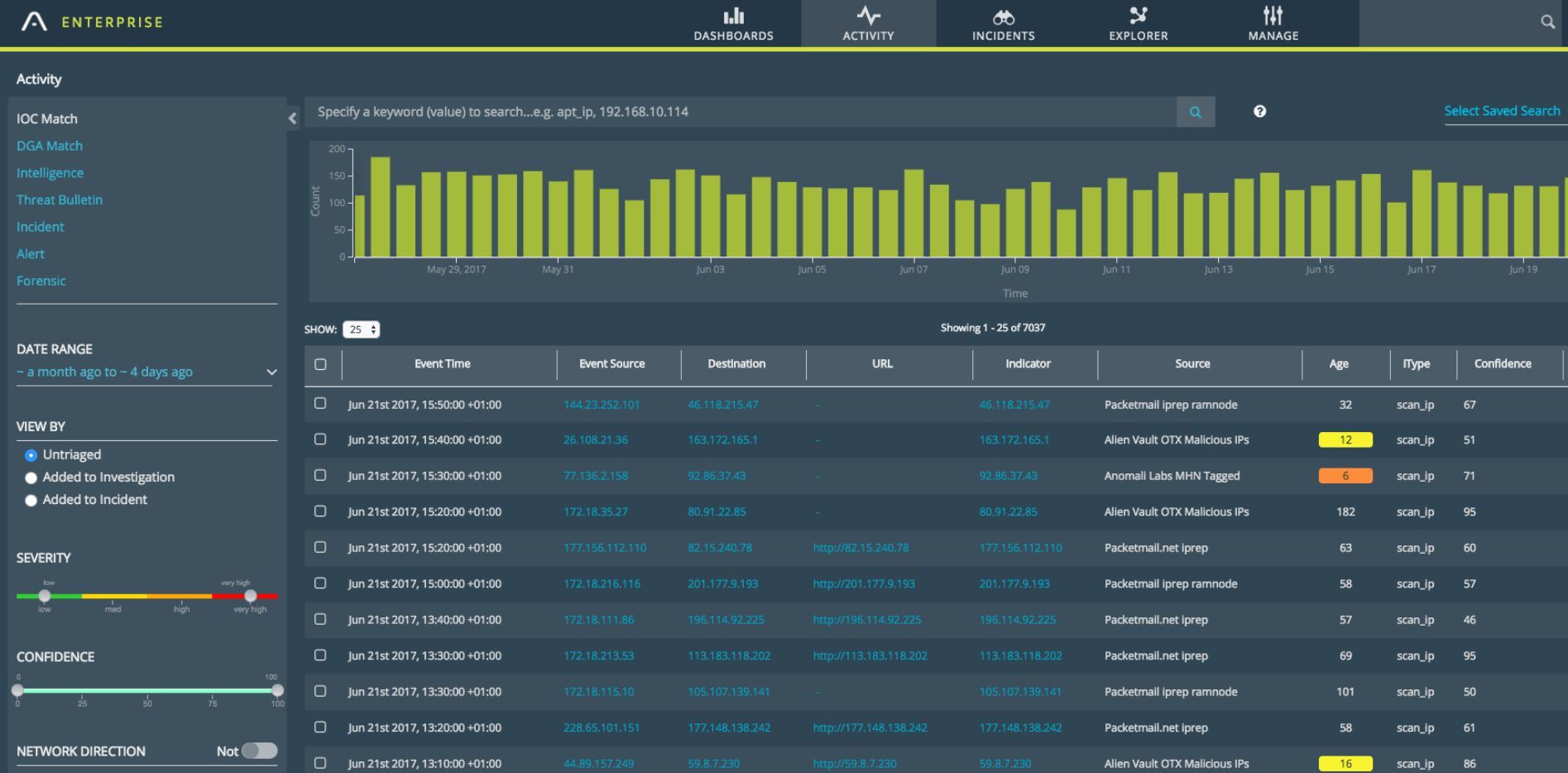The image size is (1568, 773).
Task: Click the Manage sliders icon
Action: coord(1273,16)
